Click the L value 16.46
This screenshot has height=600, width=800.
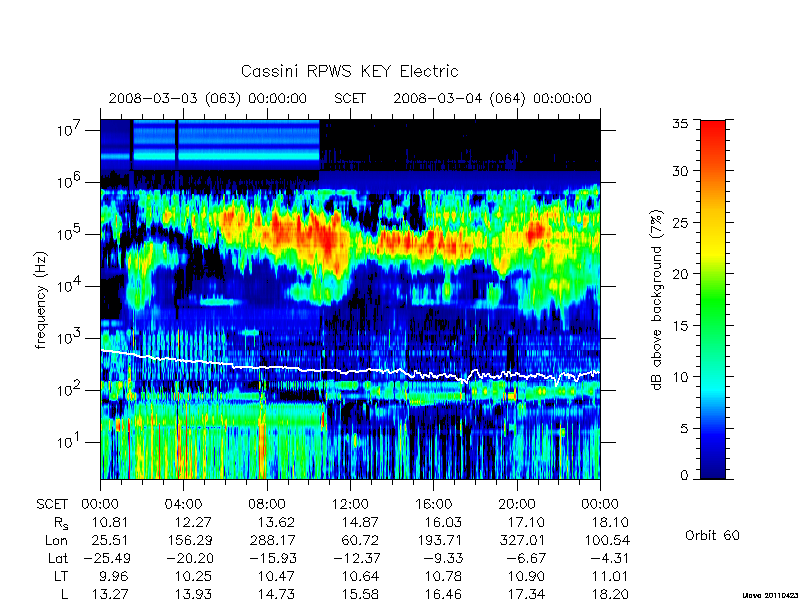tap(443, 594)
